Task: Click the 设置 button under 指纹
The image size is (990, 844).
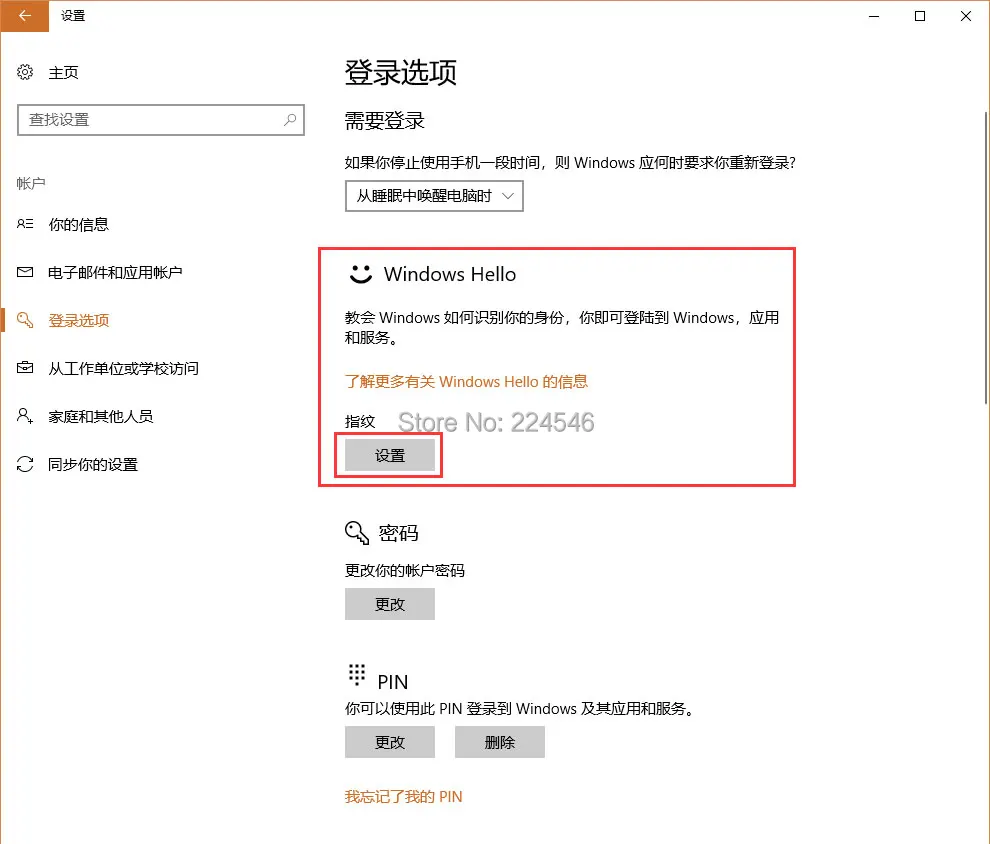Action: click(x=390, y=455)
